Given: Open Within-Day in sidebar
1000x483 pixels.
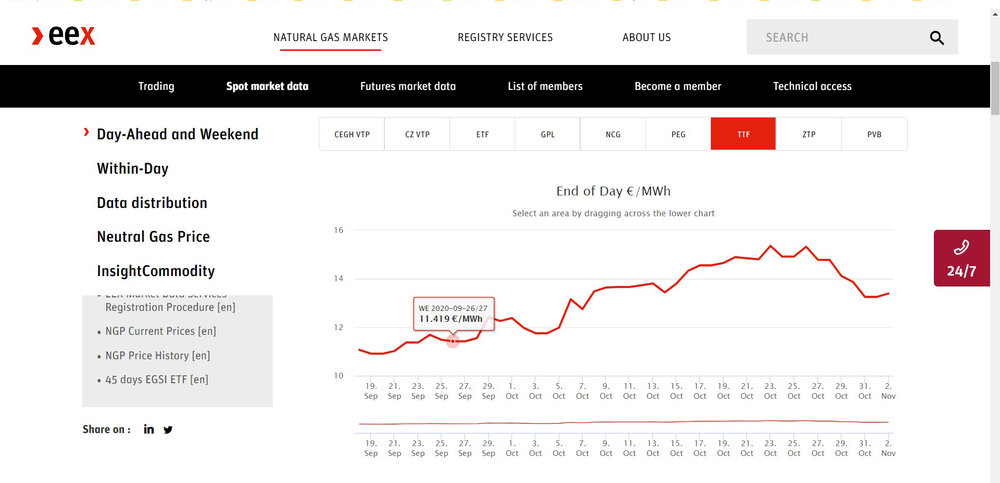Looking at the screenshot, I should click(x=132, y=169).
